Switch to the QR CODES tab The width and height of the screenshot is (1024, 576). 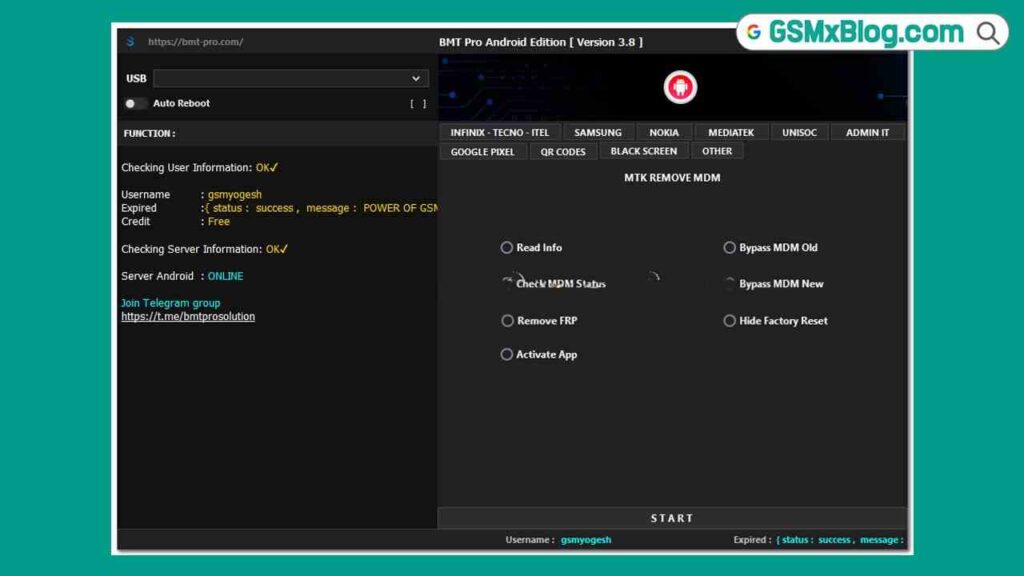click(x=563, y=152)
